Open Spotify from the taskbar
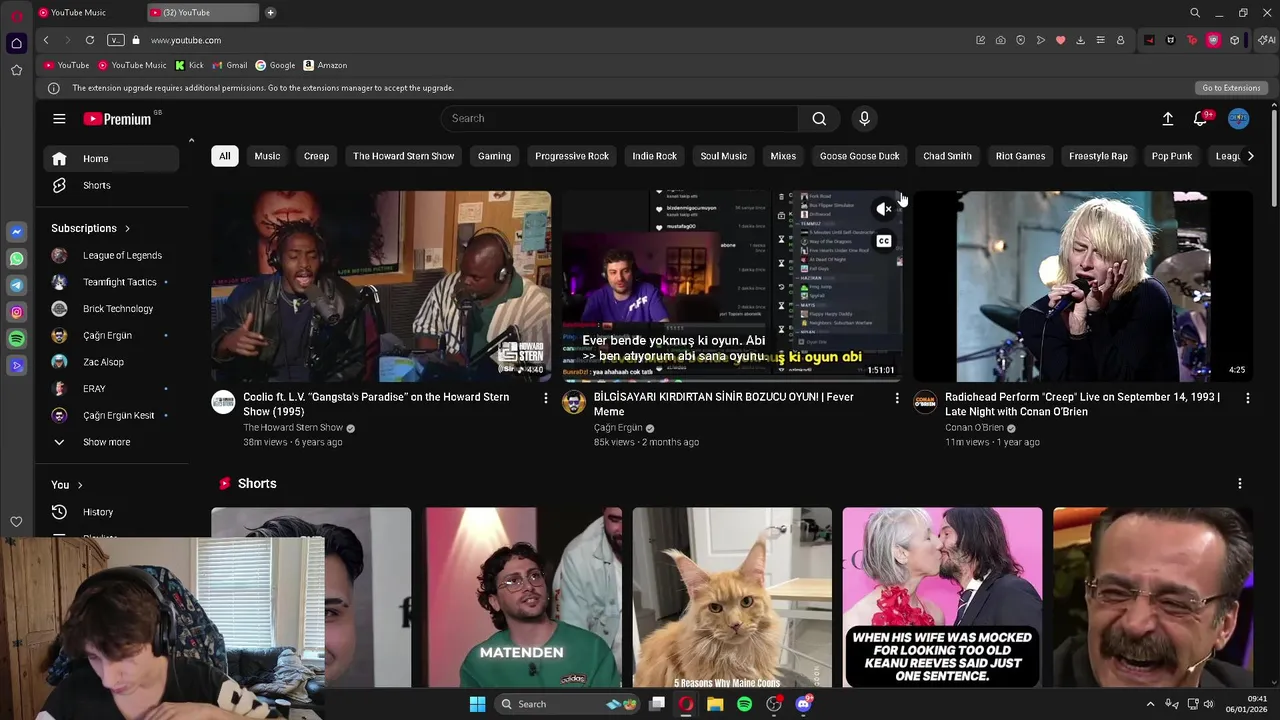The height and width of the screenshot is (720, 1280). 744,704
